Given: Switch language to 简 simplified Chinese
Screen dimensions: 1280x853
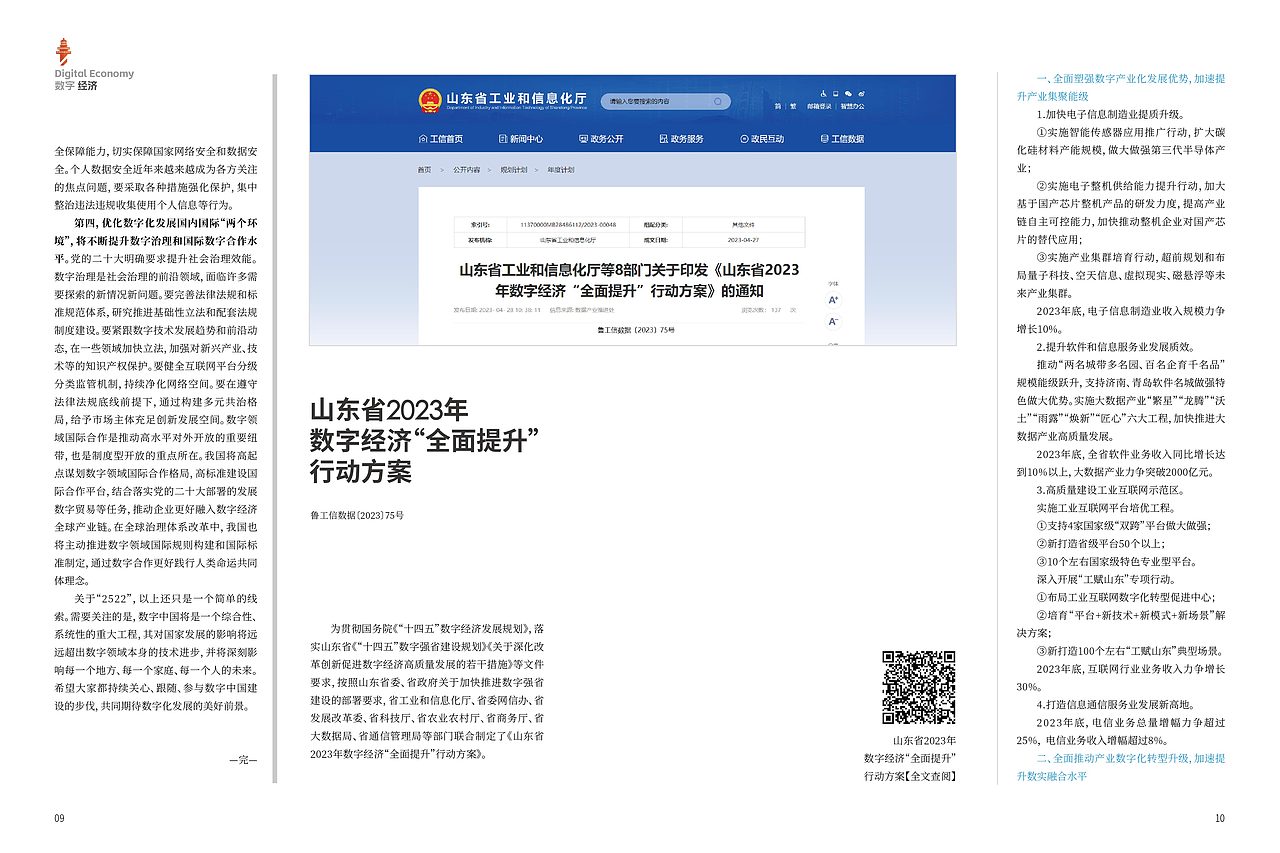Looking at the screenshot, I should coord(777,106).
